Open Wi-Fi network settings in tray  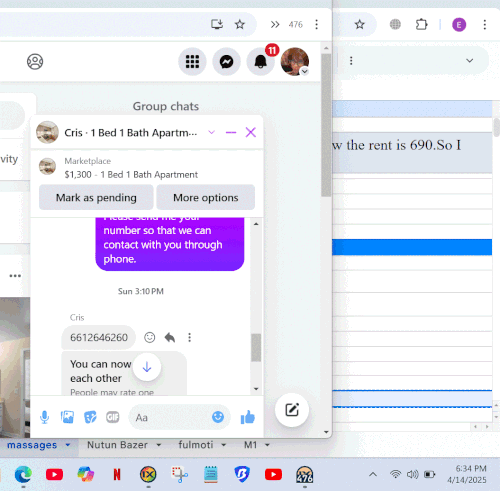click(395, 474)
